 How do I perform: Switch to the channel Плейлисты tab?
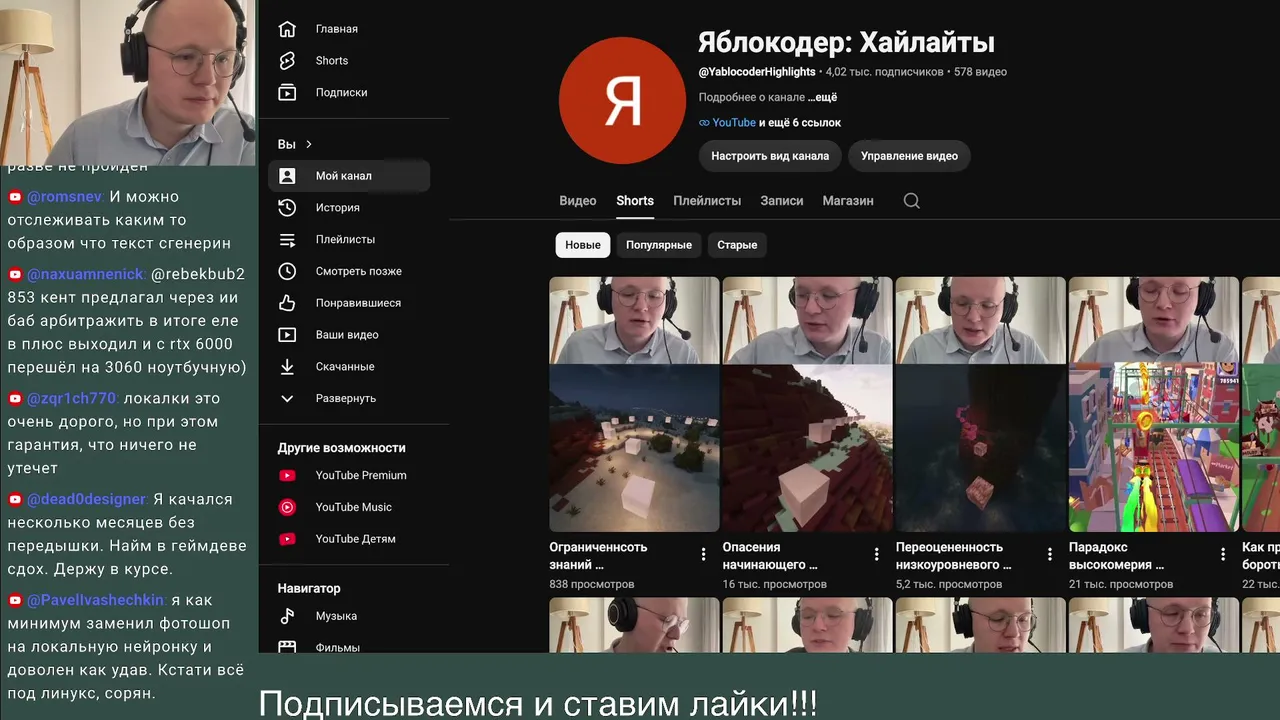tap(707, 201)
